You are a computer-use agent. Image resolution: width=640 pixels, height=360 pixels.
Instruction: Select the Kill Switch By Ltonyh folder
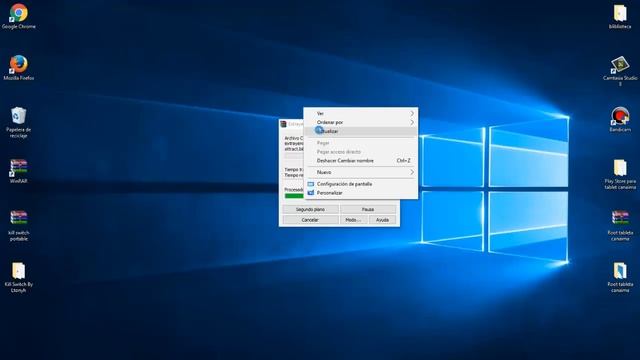pos(18,277)
